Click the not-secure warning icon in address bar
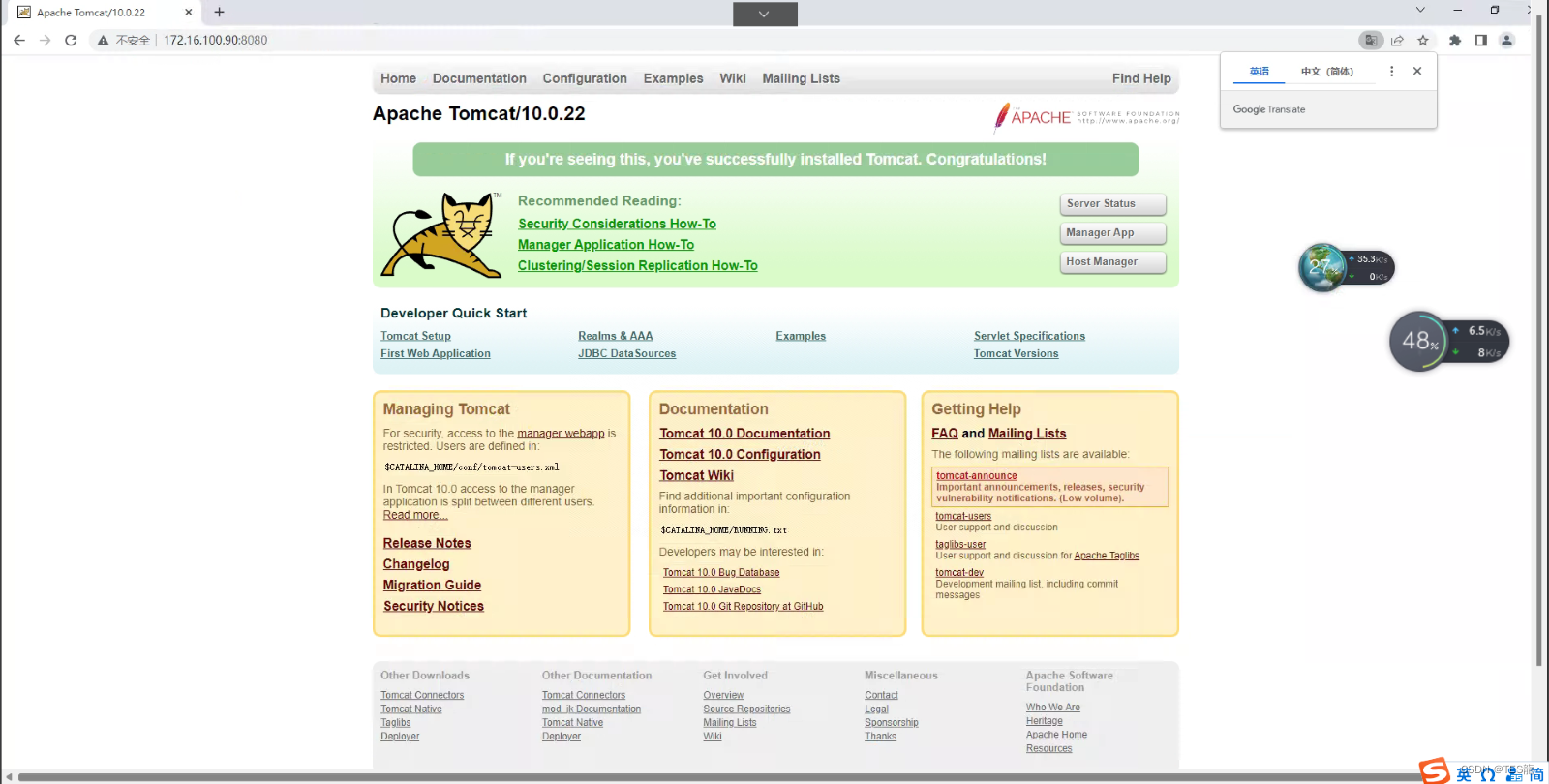This screenshot has width=1549, height=784. click(x=103, y=40)
